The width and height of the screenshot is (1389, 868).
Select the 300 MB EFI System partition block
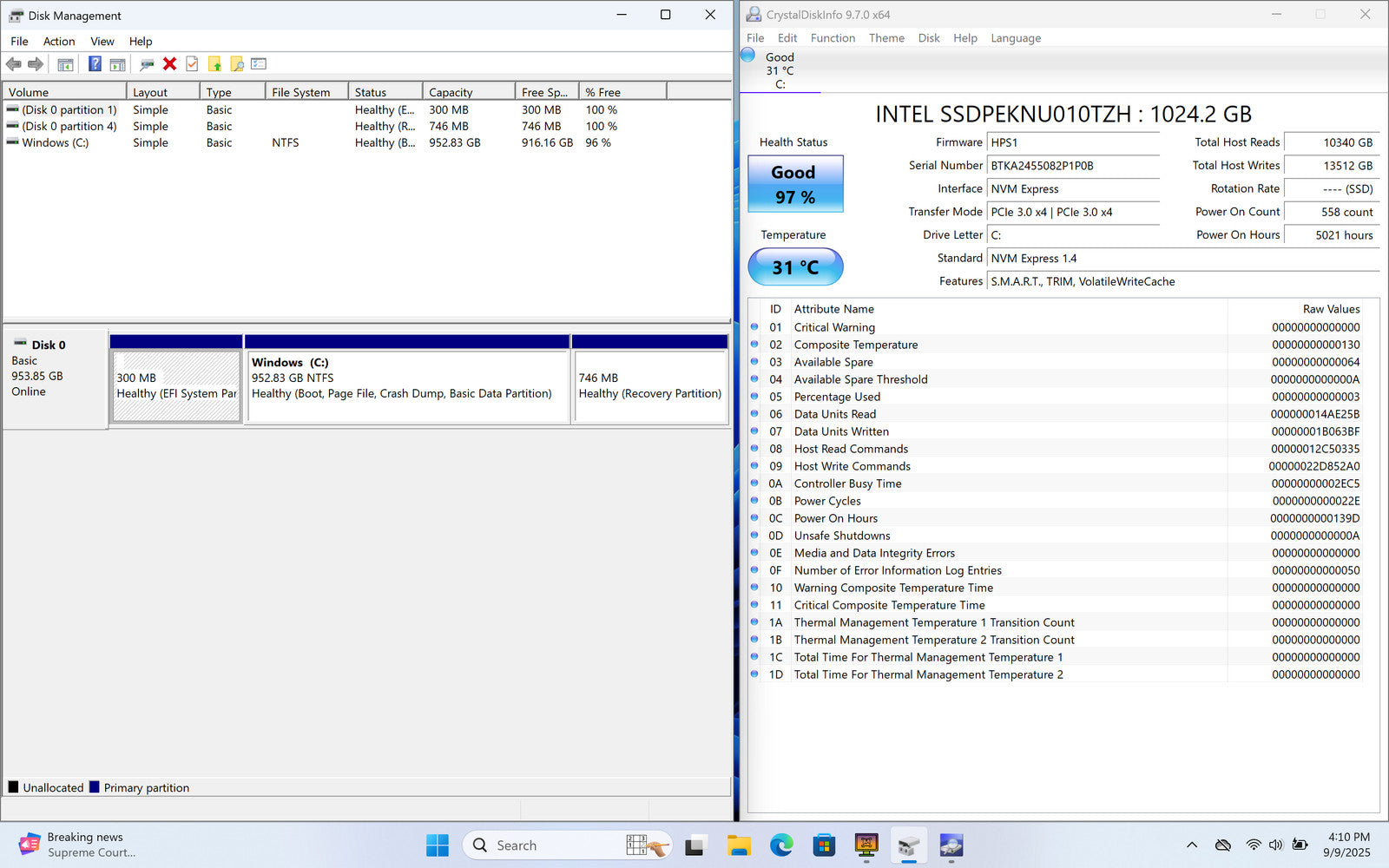[x=176, y=379]
